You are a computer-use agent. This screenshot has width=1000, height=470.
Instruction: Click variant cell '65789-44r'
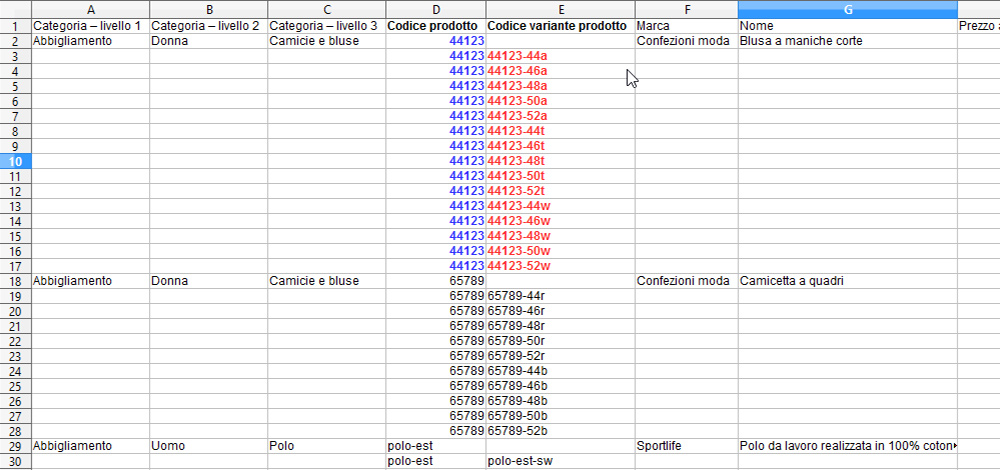[x=560, y=296]
